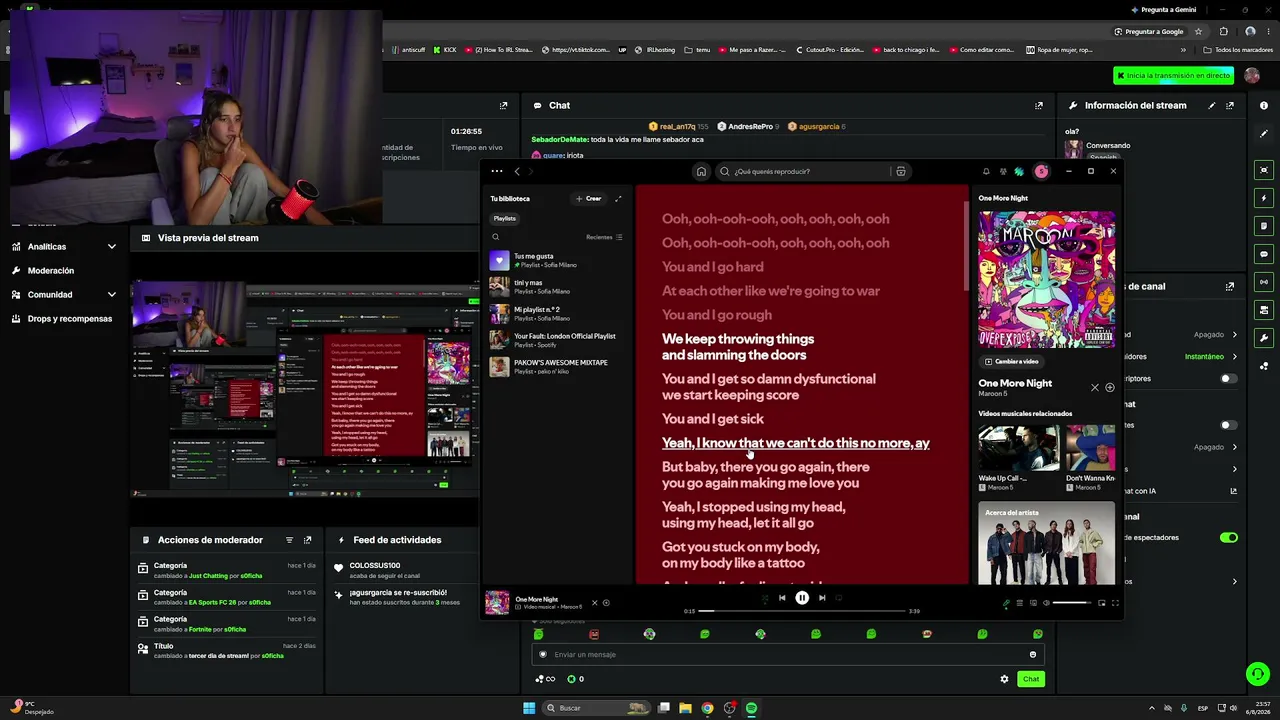Open the Spotify three-dot menu
This screenshot has height=720, width=1280.
coord(497,171)
